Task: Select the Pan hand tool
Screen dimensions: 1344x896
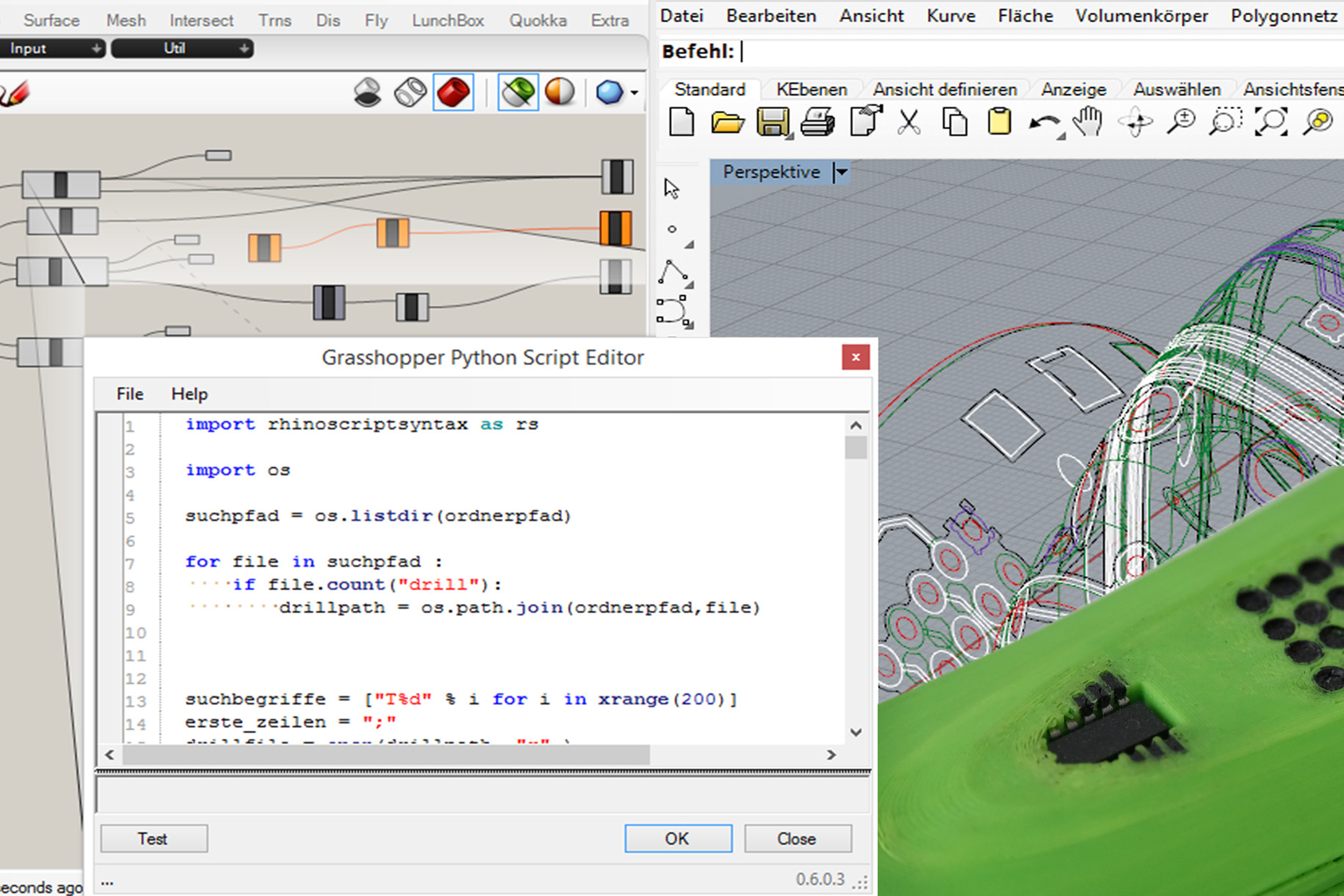Action: [x=1088, y=121]
